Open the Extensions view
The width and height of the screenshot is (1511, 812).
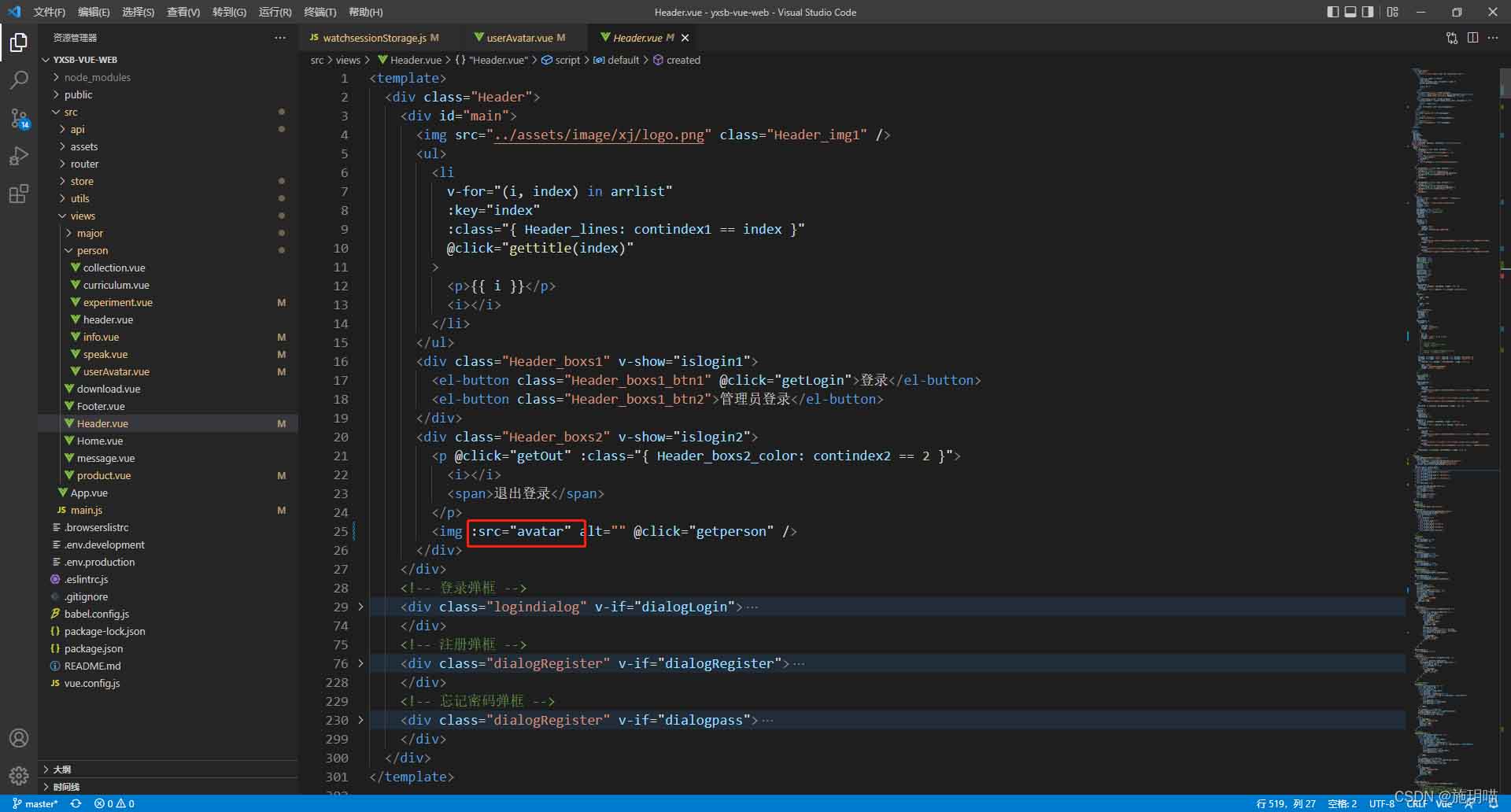[x=19, y=194]
